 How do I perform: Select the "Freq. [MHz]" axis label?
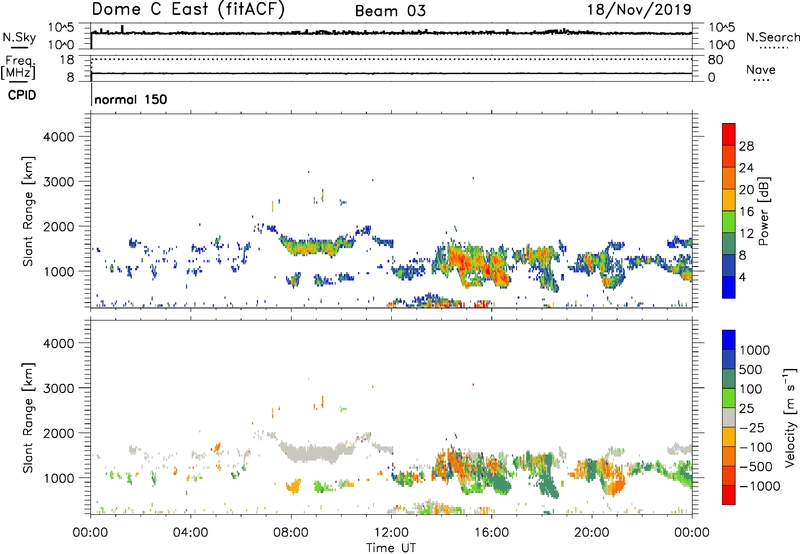tap(18, 68)
